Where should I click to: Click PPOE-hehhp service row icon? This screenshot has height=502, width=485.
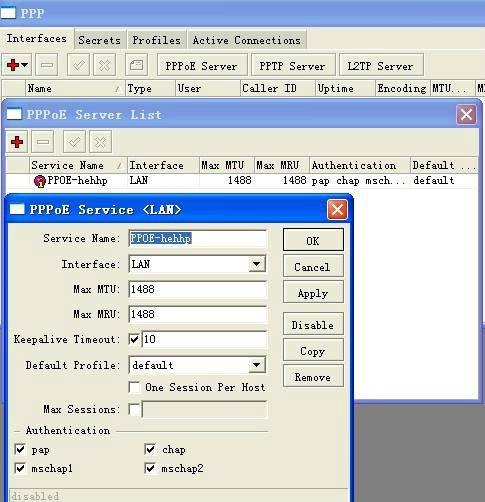click(39, 181)
